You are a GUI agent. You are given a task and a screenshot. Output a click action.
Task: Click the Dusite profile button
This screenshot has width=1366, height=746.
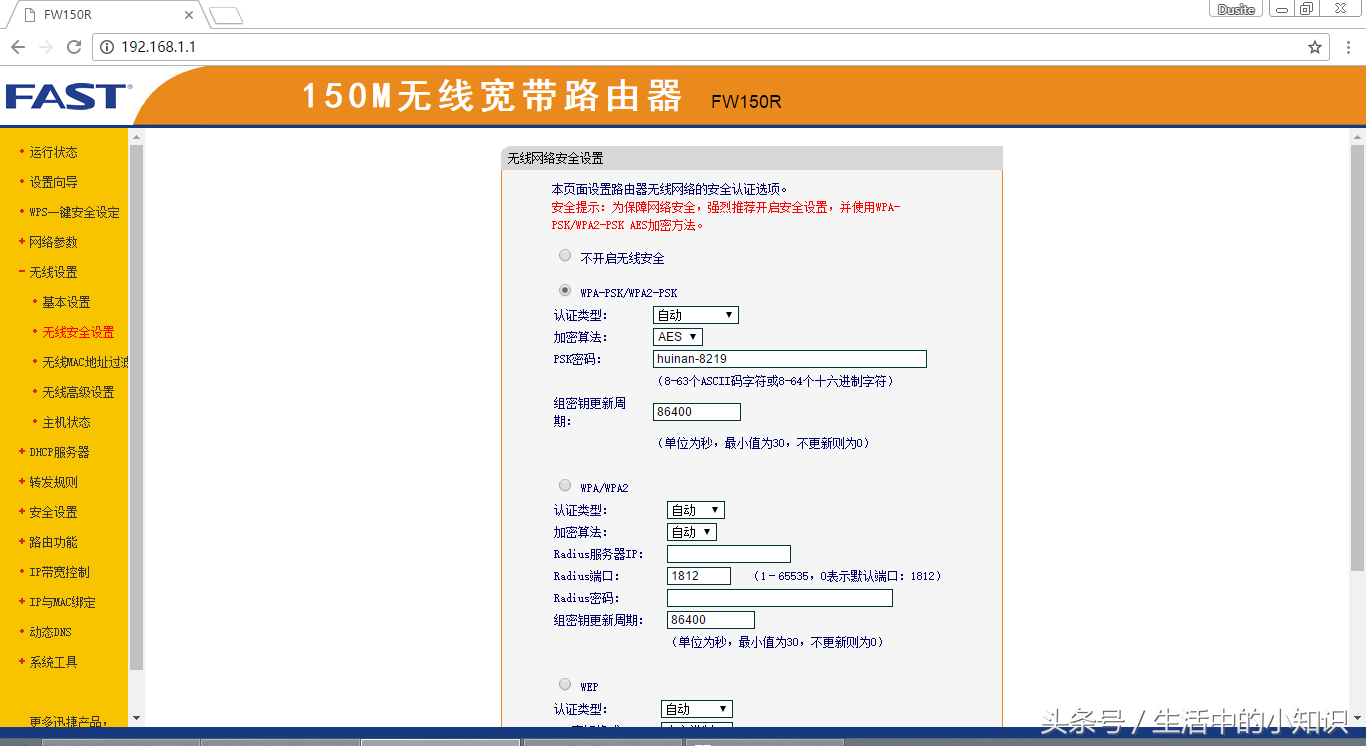[x=1237, y=9]
